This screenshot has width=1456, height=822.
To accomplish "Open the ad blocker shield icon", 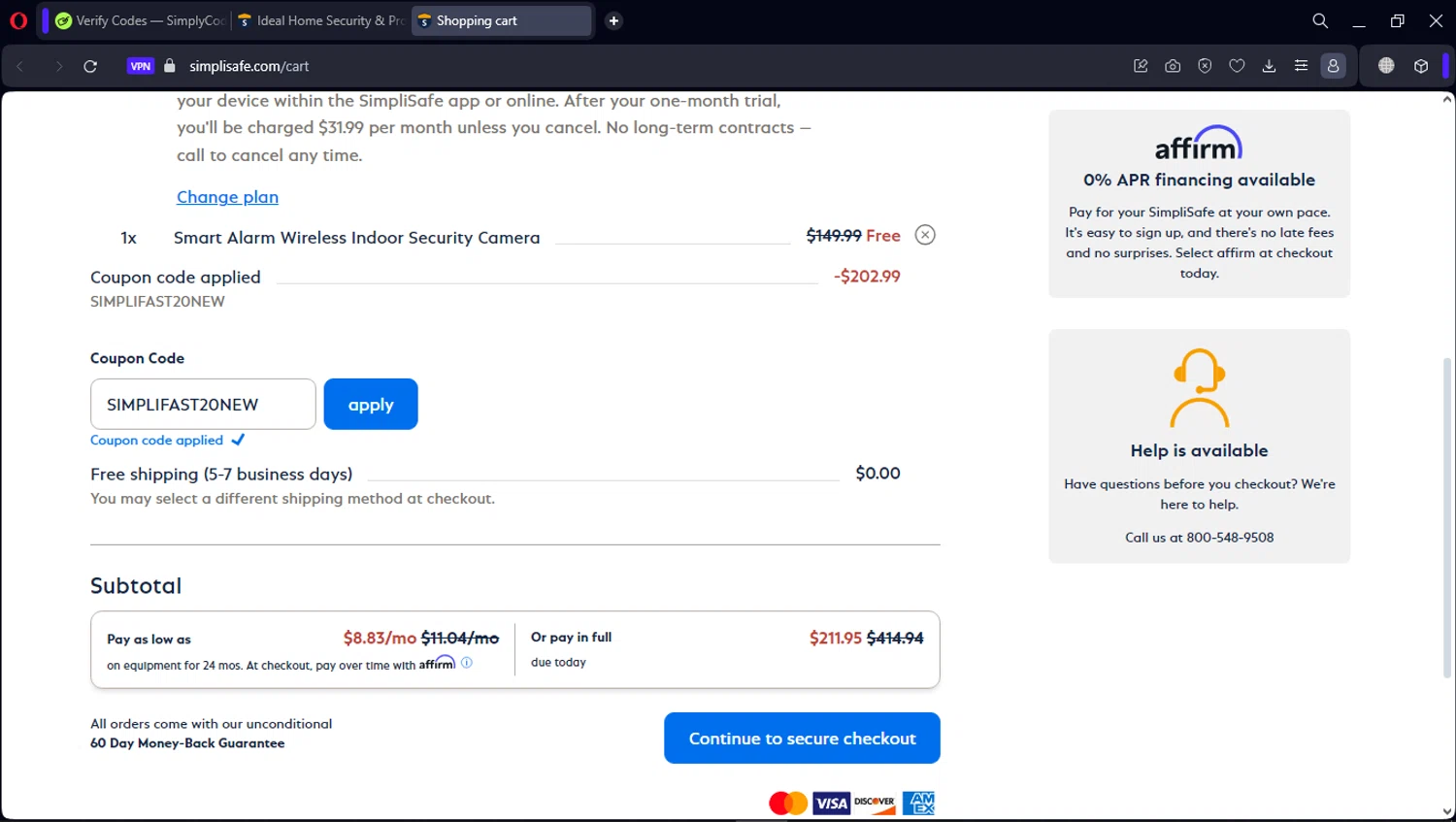I will click(x=1205, y=66).
